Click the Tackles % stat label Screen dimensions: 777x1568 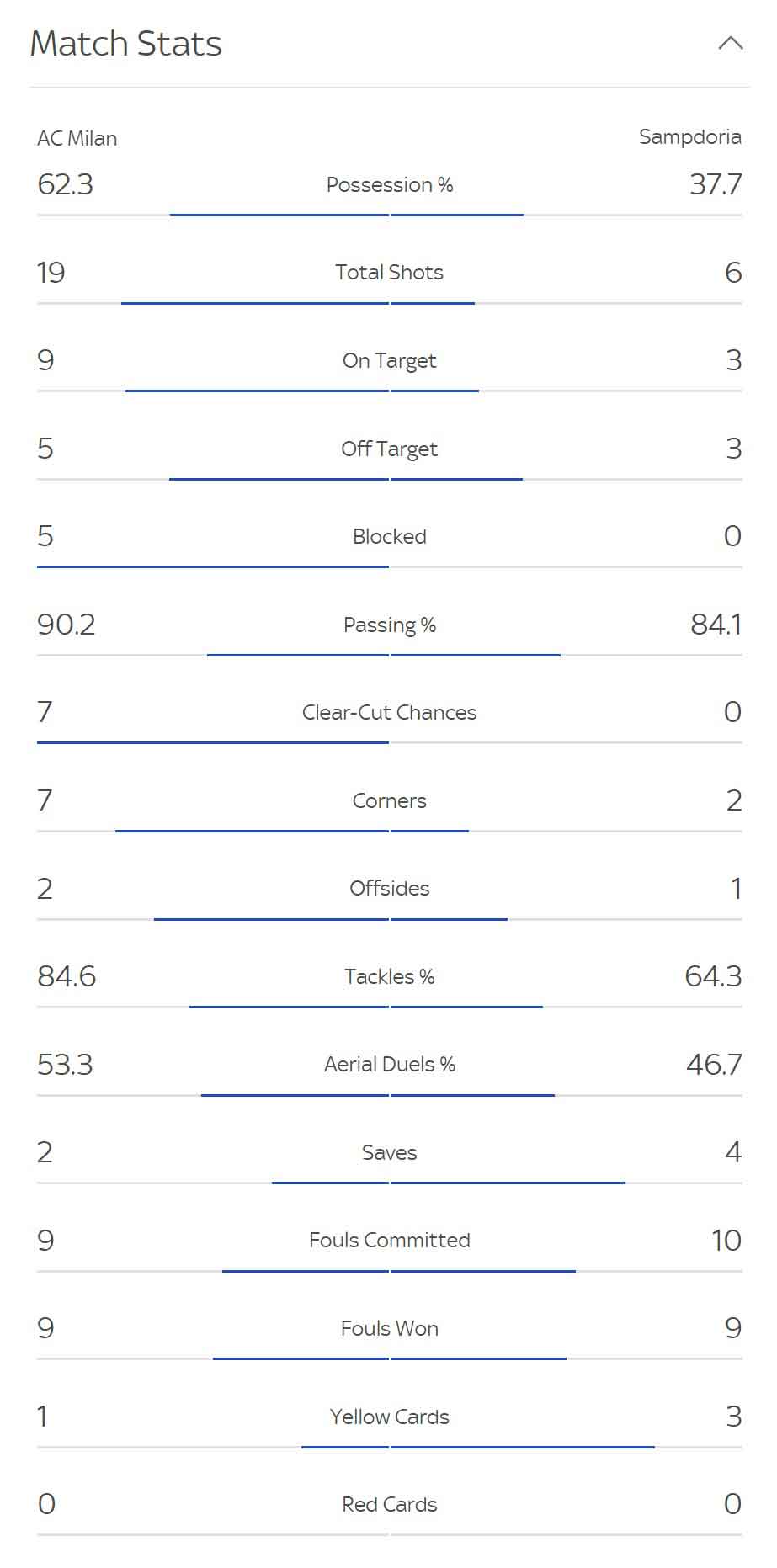(390, 977)
